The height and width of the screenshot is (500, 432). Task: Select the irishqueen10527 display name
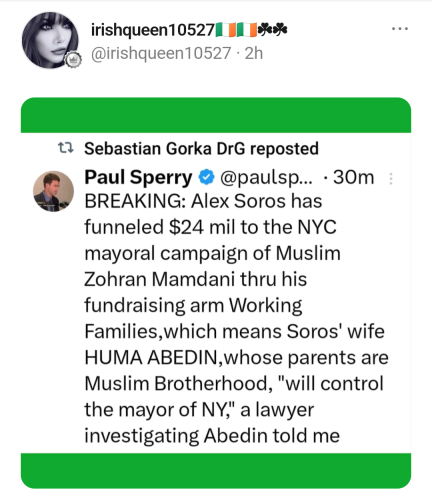[x=153, y=30]
